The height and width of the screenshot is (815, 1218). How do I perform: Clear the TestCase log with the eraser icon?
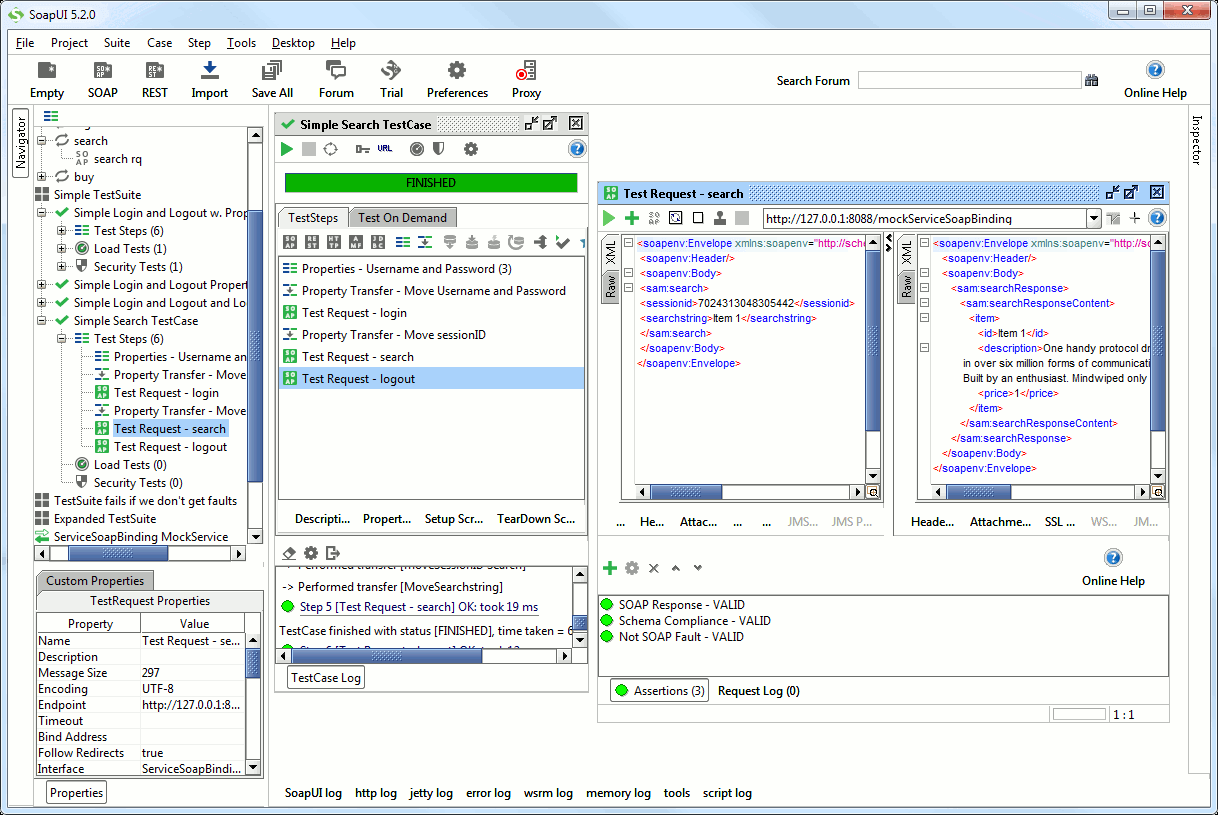click(289, 553)
